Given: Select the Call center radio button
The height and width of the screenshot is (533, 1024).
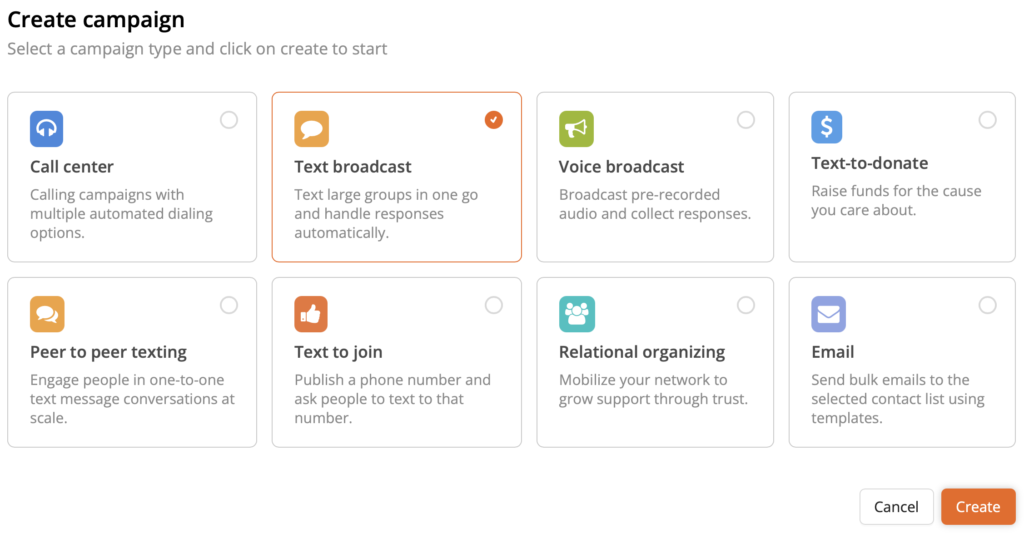Looking at the screenshot, I should 229,120.
